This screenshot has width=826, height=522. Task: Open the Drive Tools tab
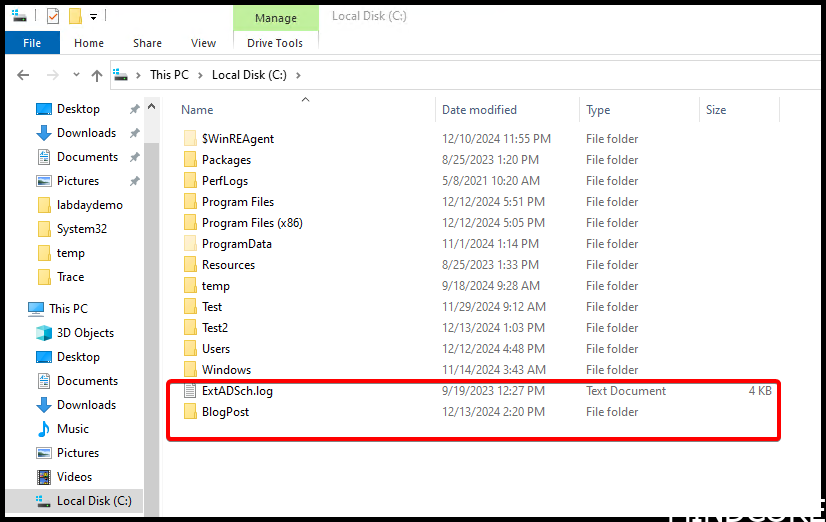(275, 43)
